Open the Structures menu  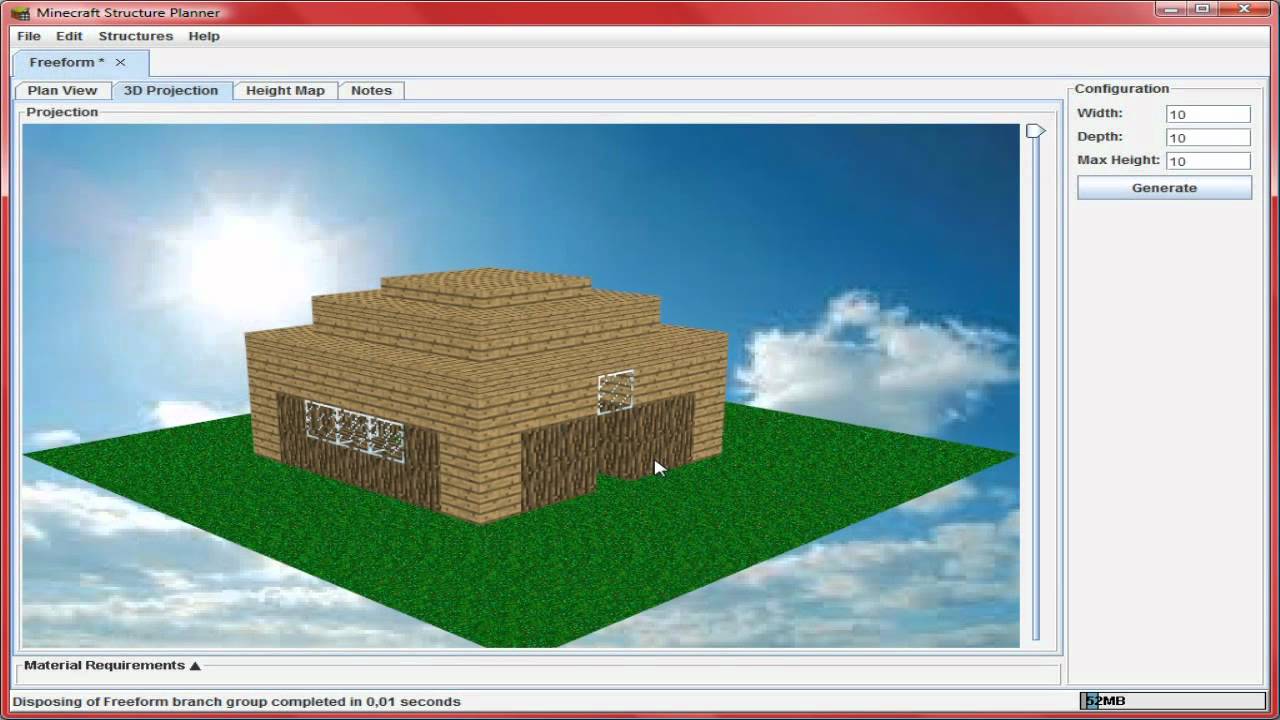click(136, 36)
